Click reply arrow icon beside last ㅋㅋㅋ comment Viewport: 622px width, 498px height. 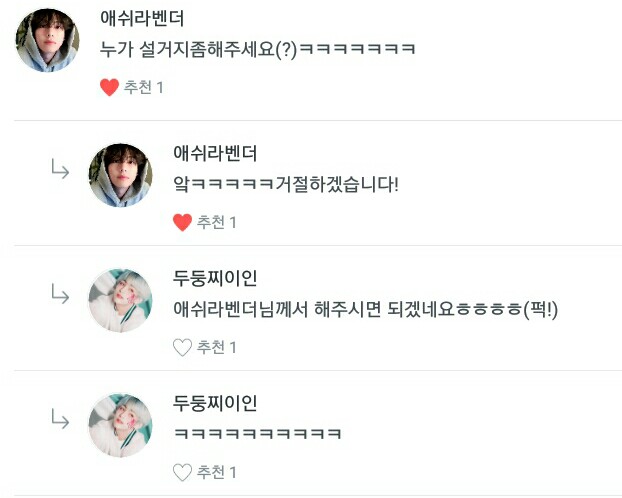pyautogui.click(x=60, y=419)
